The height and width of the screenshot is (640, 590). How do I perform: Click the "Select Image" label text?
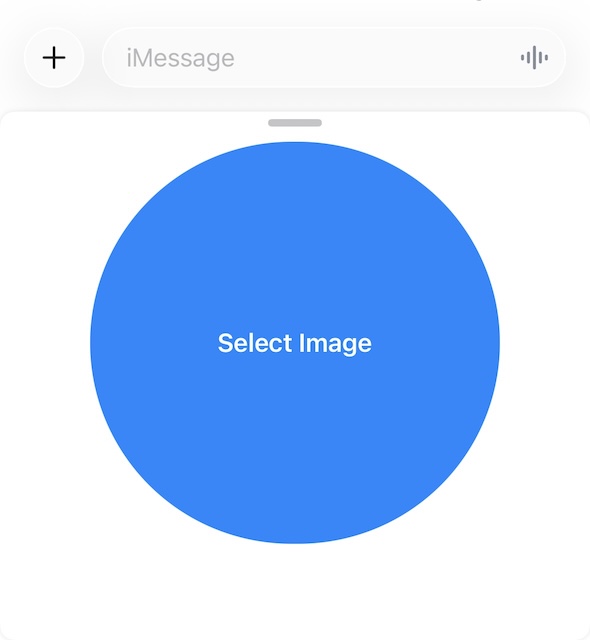click(x=295, y=343)
